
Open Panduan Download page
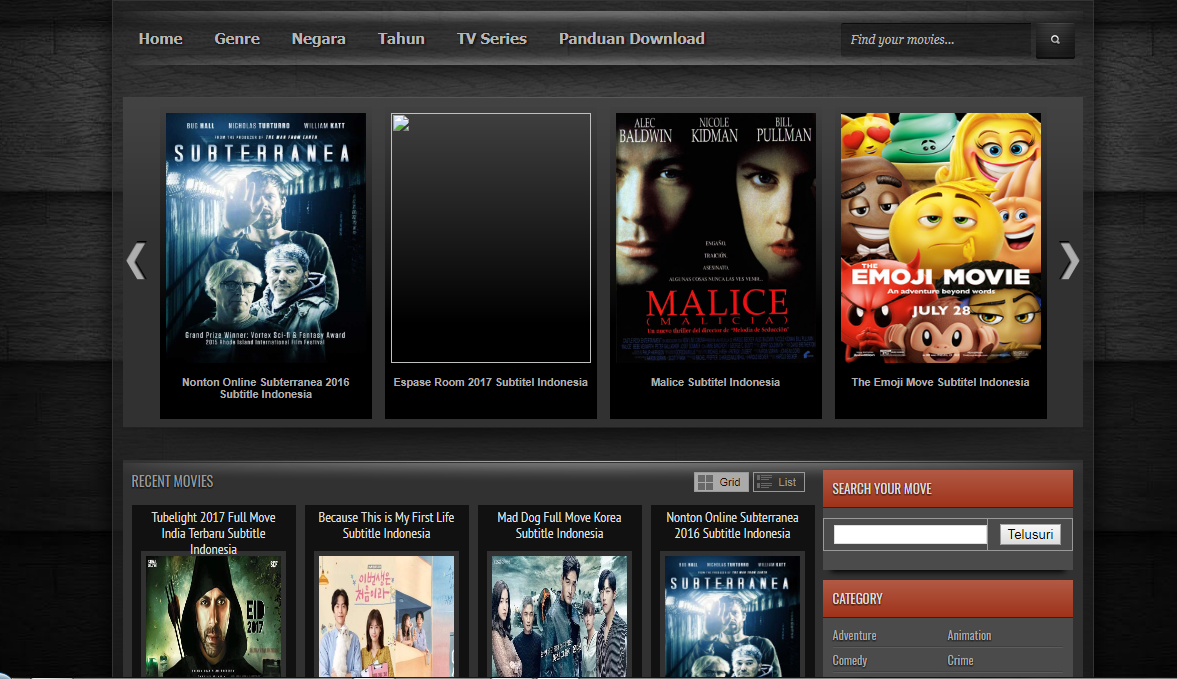(x=631, y=39)
